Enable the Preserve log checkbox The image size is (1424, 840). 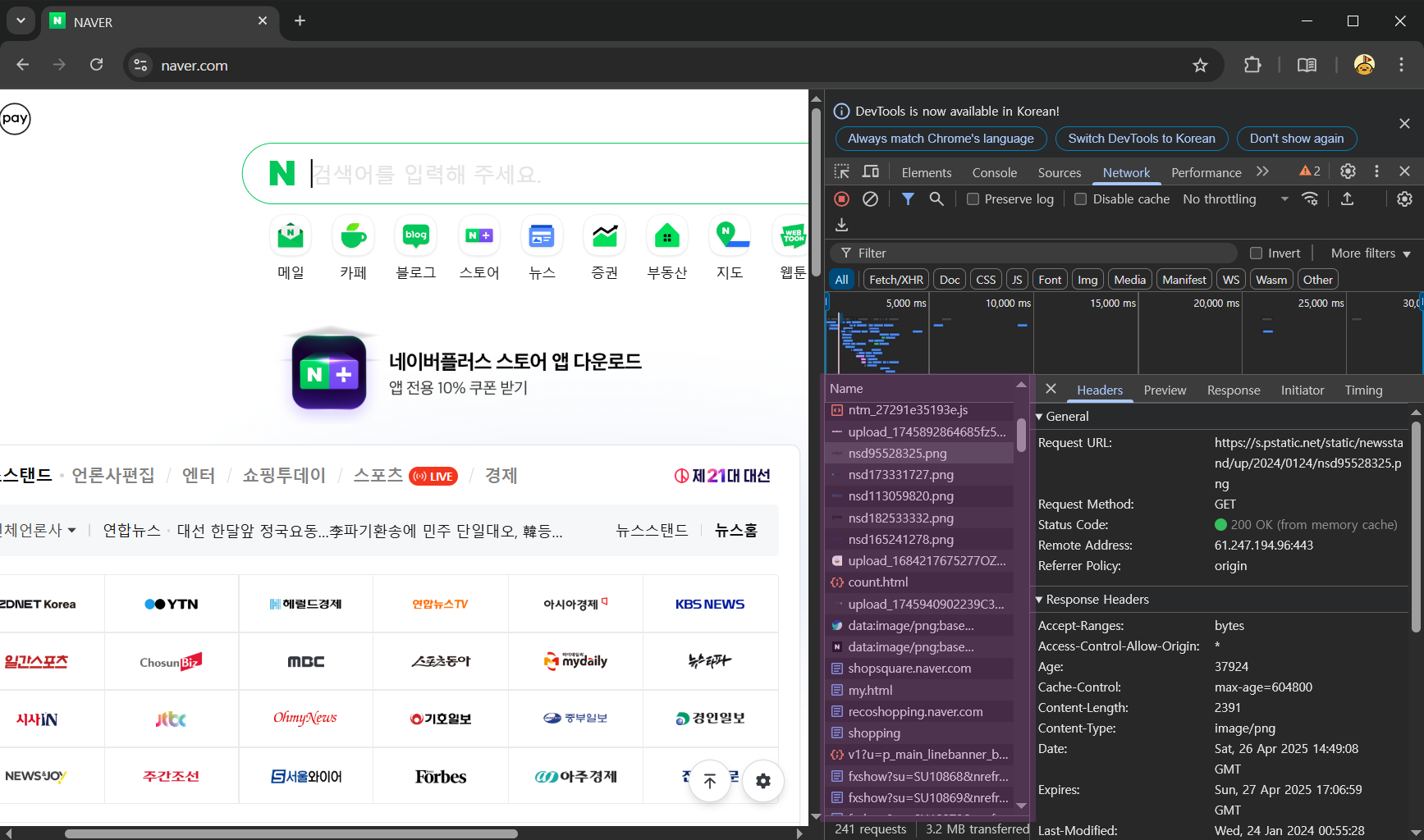[x=973, y=199]
